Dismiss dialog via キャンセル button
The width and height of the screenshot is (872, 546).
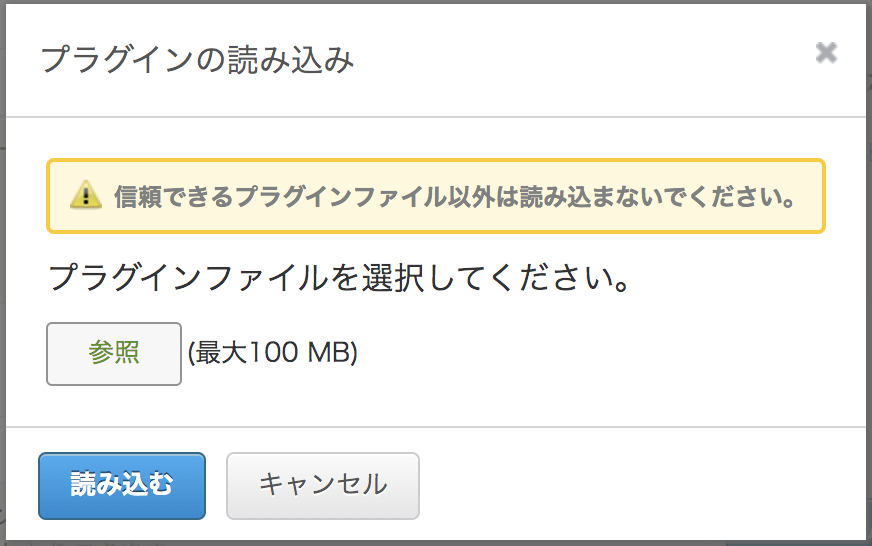(x=323, y=486)
